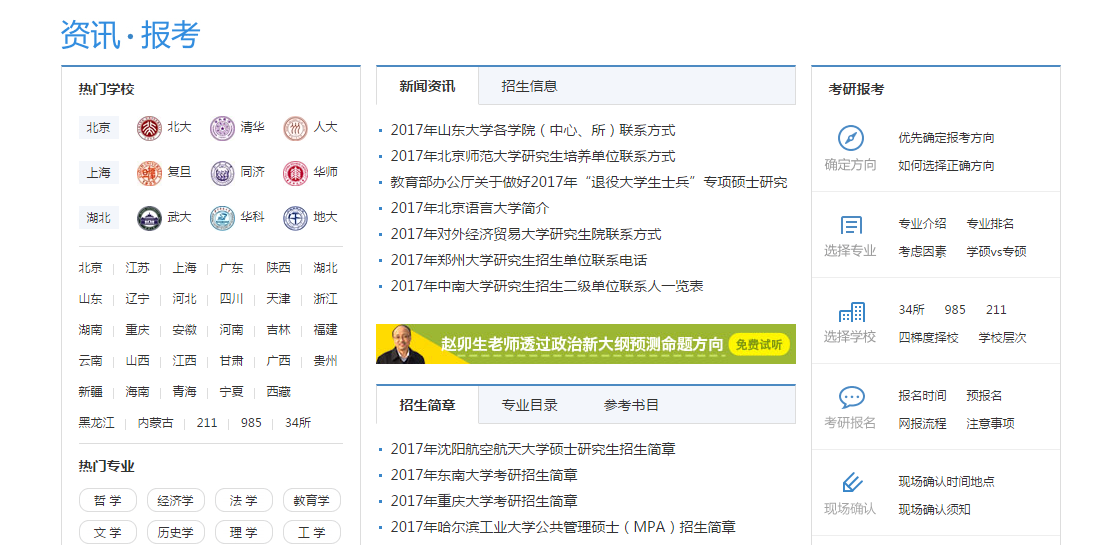Select the 北京 region tag beside 北大
The height and width of the screenshot is (545, 1093).
coord(99,128)
